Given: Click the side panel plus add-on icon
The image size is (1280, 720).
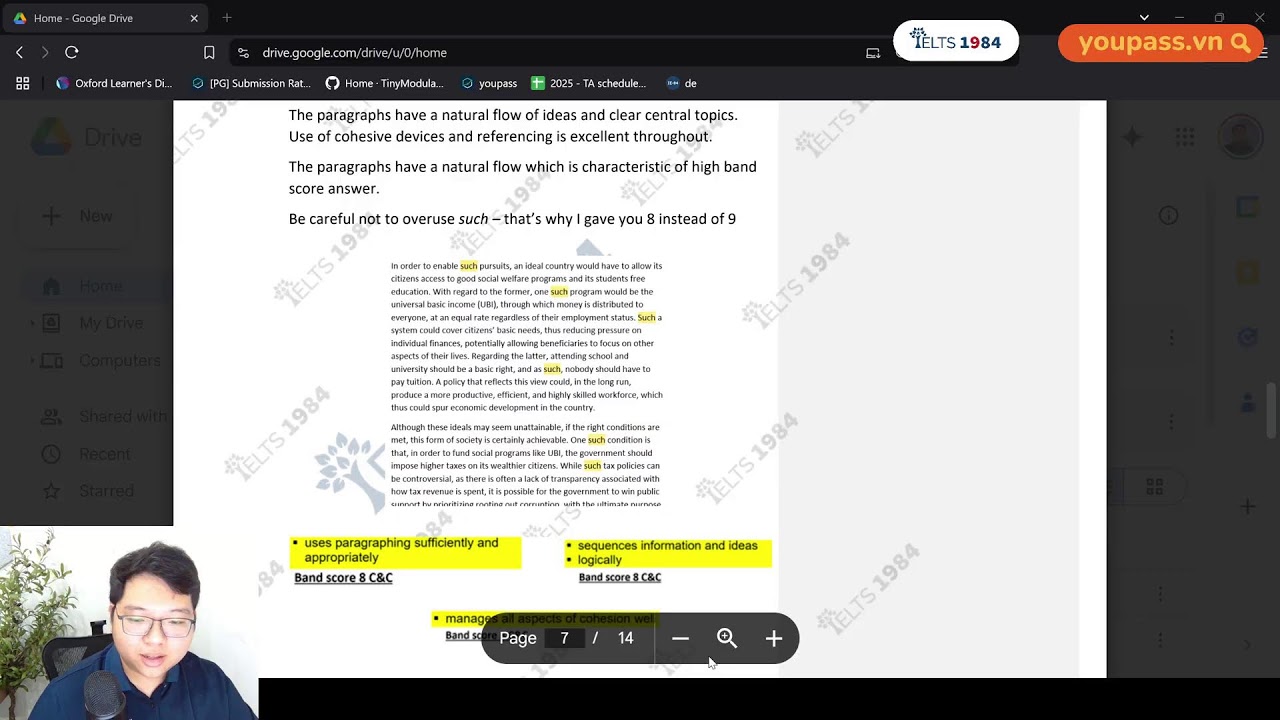Looking at the screenshot, I should tap(1247, 507).
